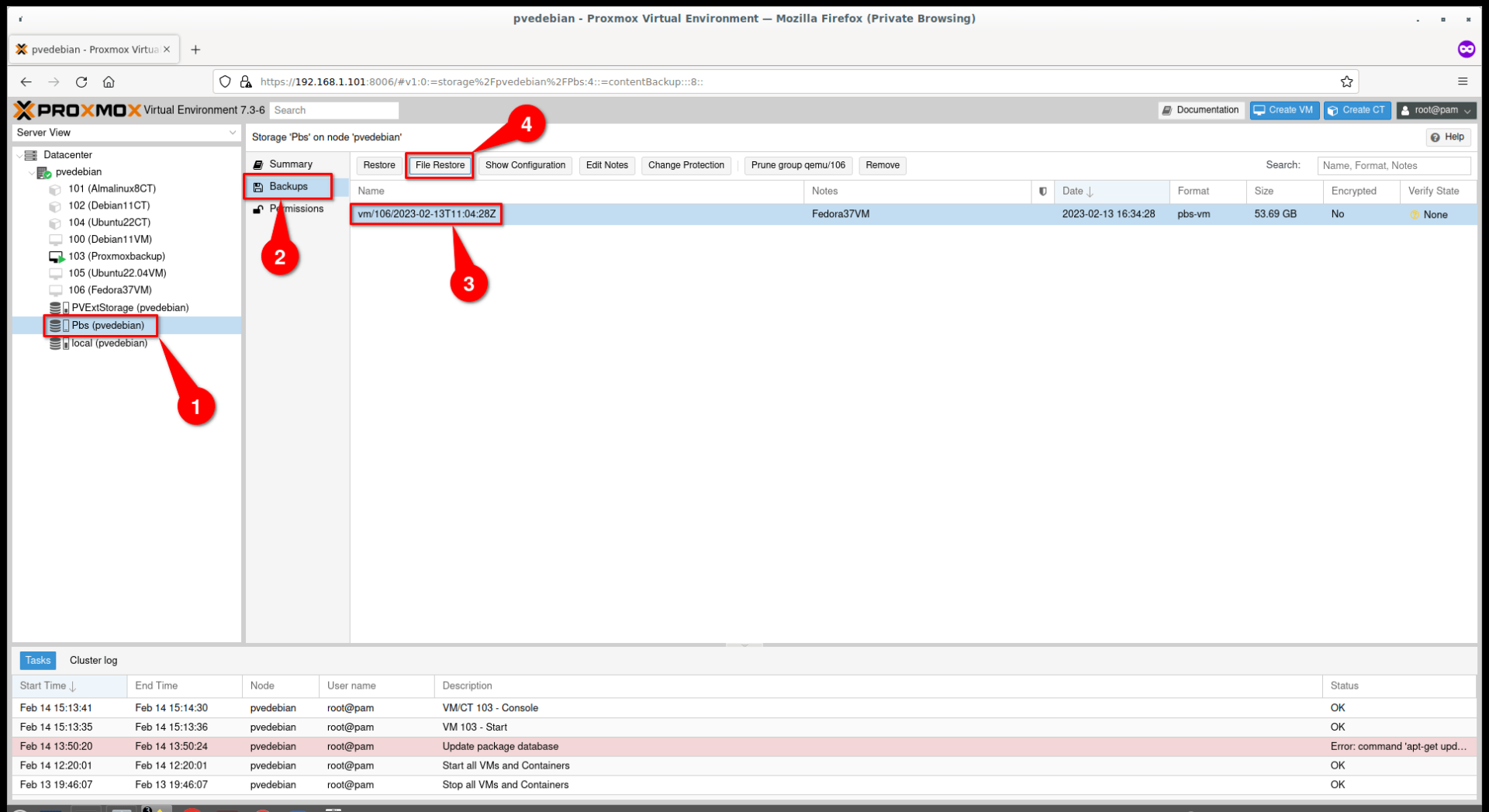This screenshot has height=812, width=1489.
Task: Click Prune group qemu/106 button
Action: click(798, 165)
